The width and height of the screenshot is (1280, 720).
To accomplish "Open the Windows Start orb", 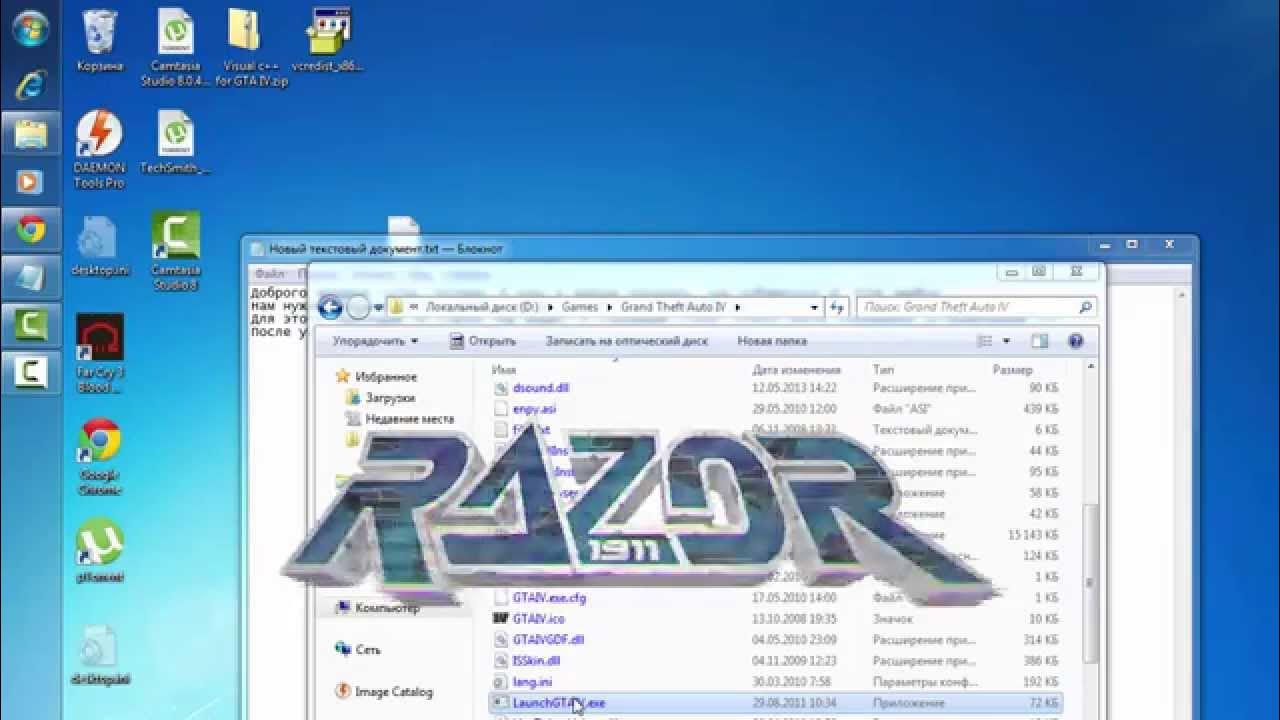I will point(30,29).
